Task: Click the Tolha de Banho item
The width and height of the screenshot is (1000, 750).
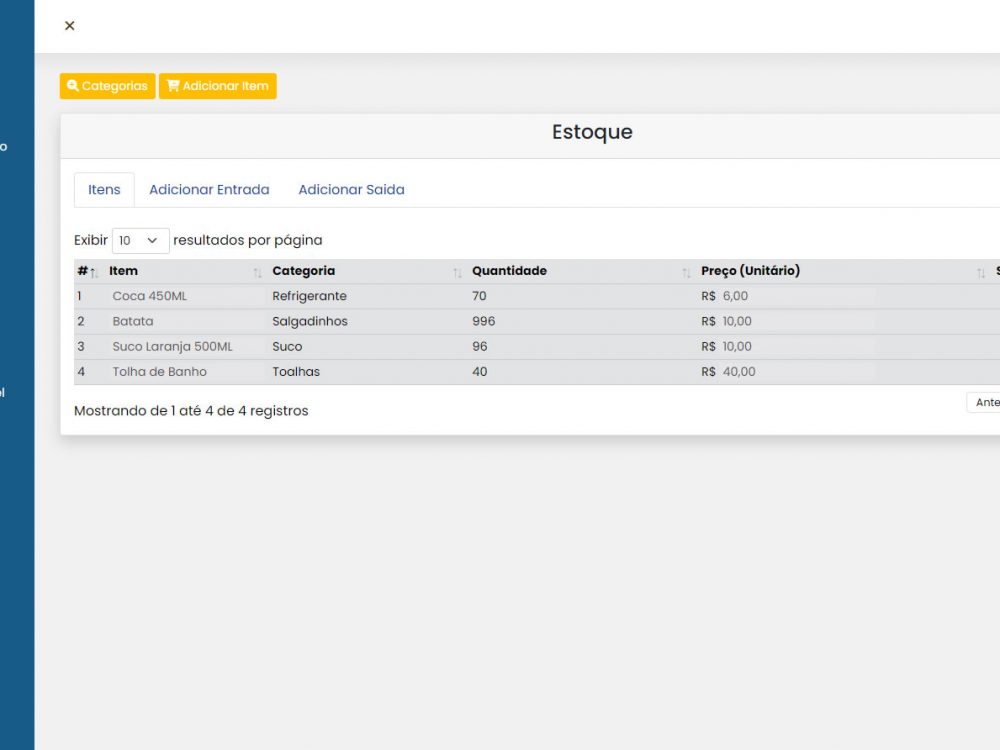Action: (159, 371)
